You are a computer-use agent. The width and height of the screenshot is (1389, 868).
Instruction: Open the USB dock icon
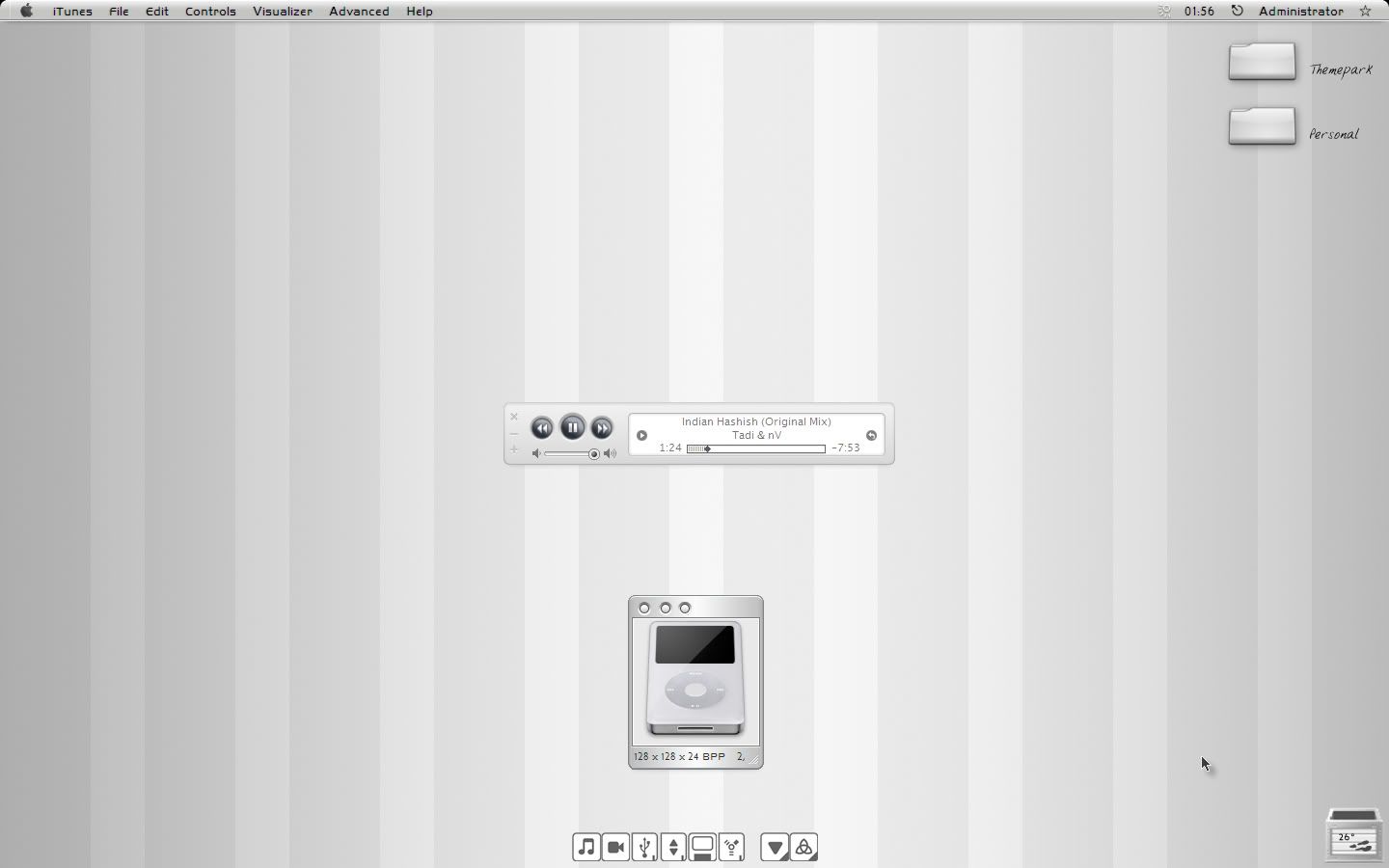[x=644, y=847]
